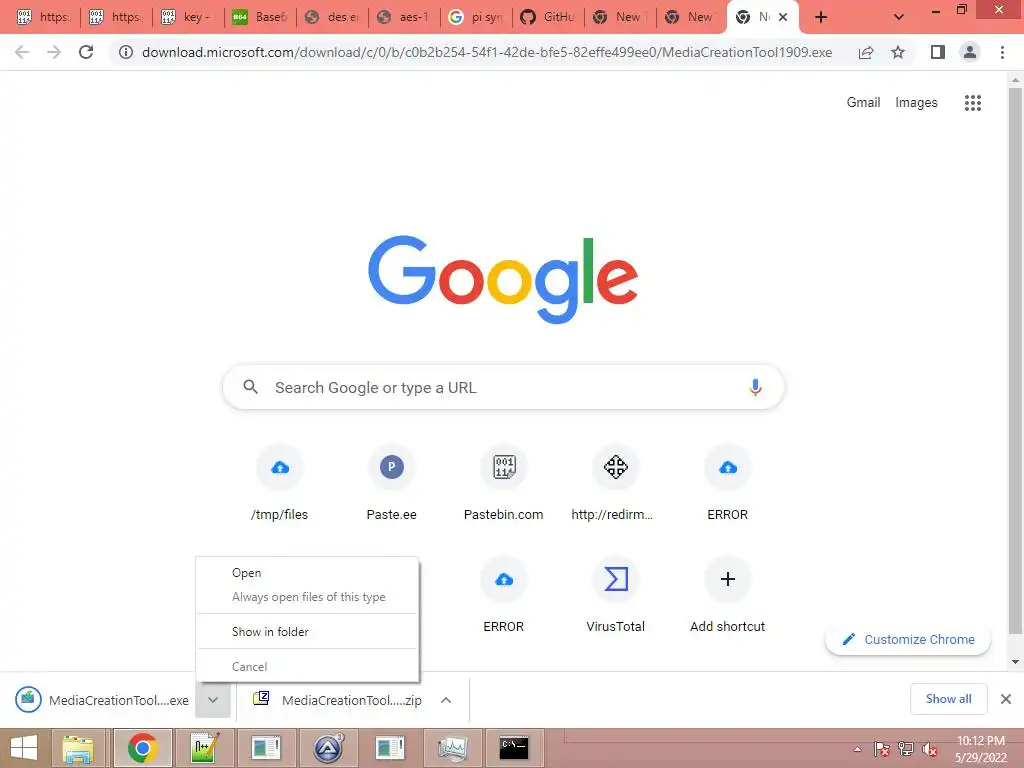Open the /tmp/files shortcut

coord(280,483)
